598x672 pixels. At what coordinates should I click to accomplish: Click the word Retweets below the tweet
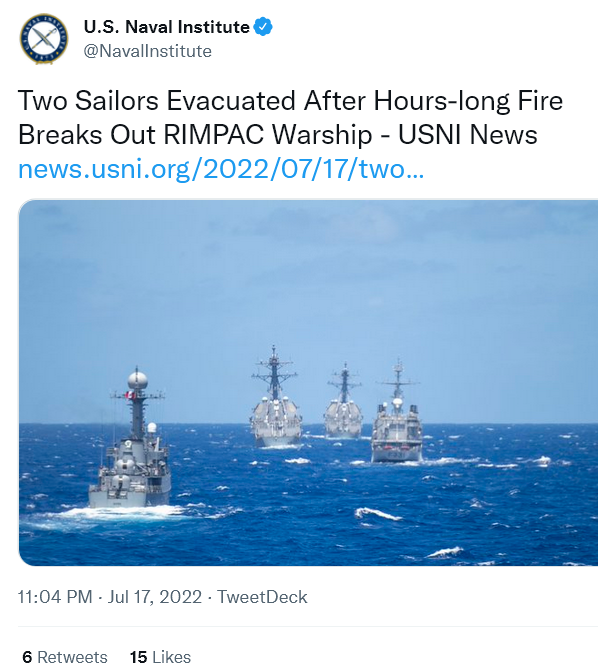pos(72,657)
